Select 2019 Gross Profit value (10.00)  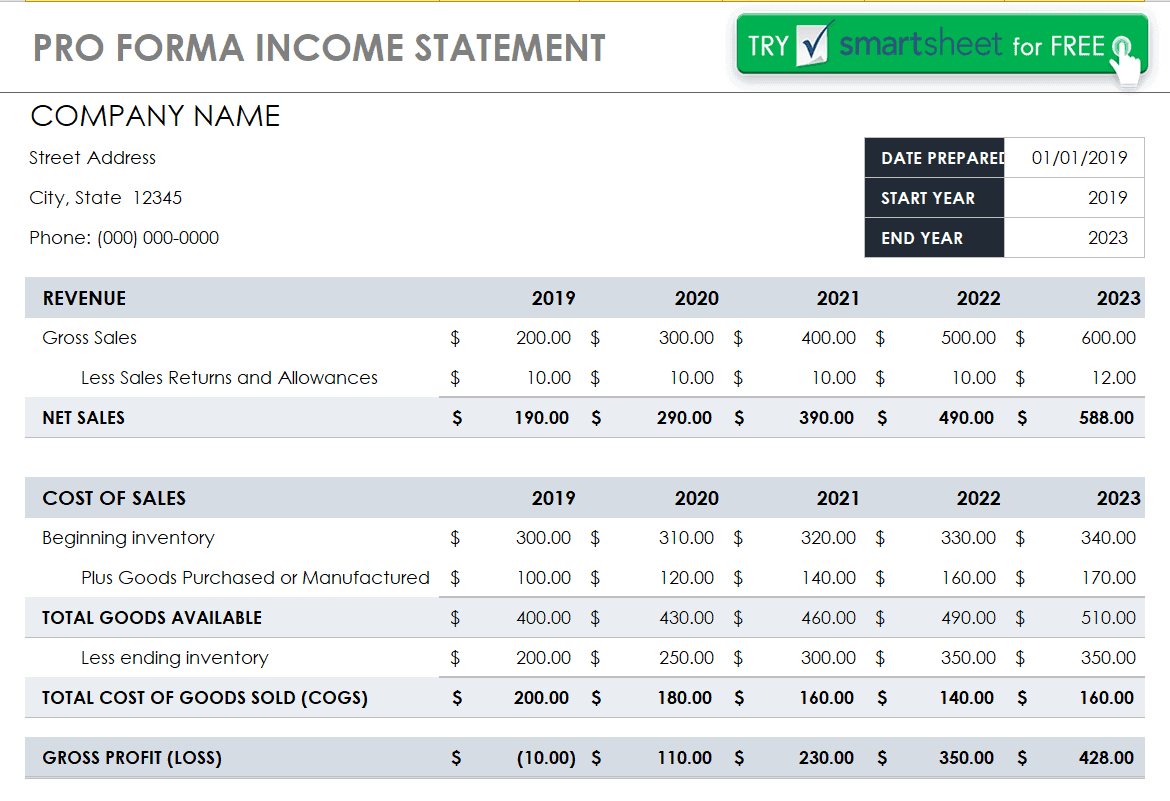click(x=546, y=758)
